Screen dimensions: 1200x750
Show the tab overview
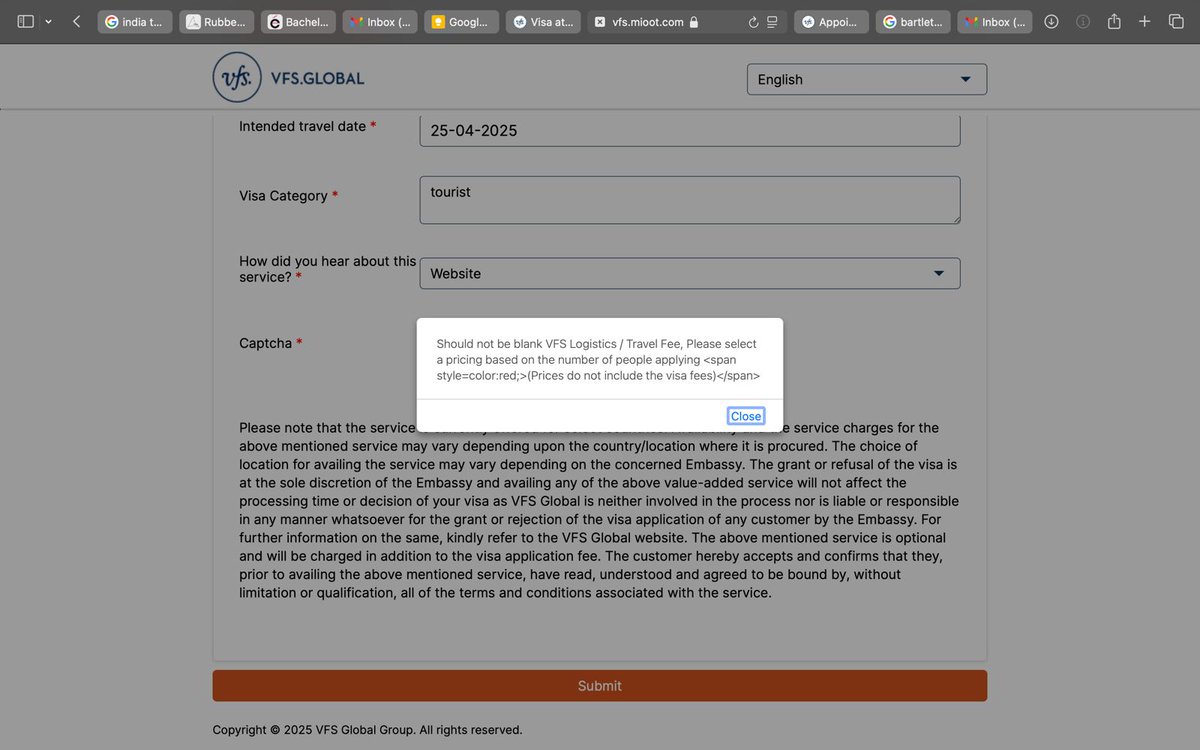tap(1176, 21)
